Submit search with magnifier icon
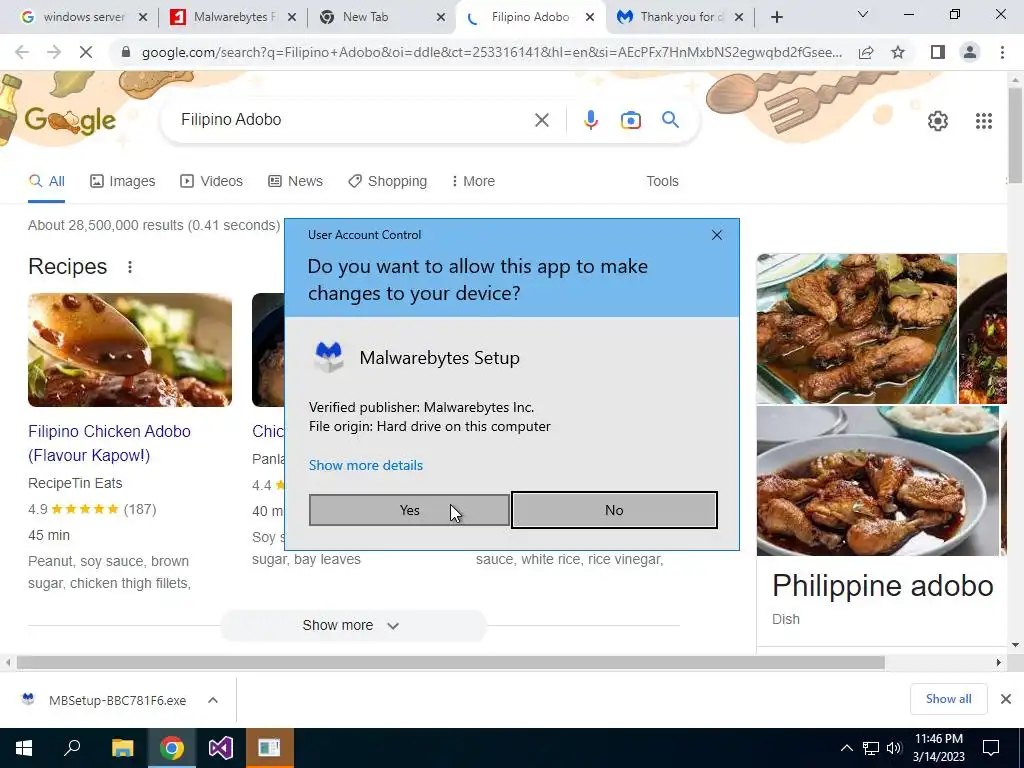Image resolution: width=1024 pixels, height=768 pixels. [670, 120]
